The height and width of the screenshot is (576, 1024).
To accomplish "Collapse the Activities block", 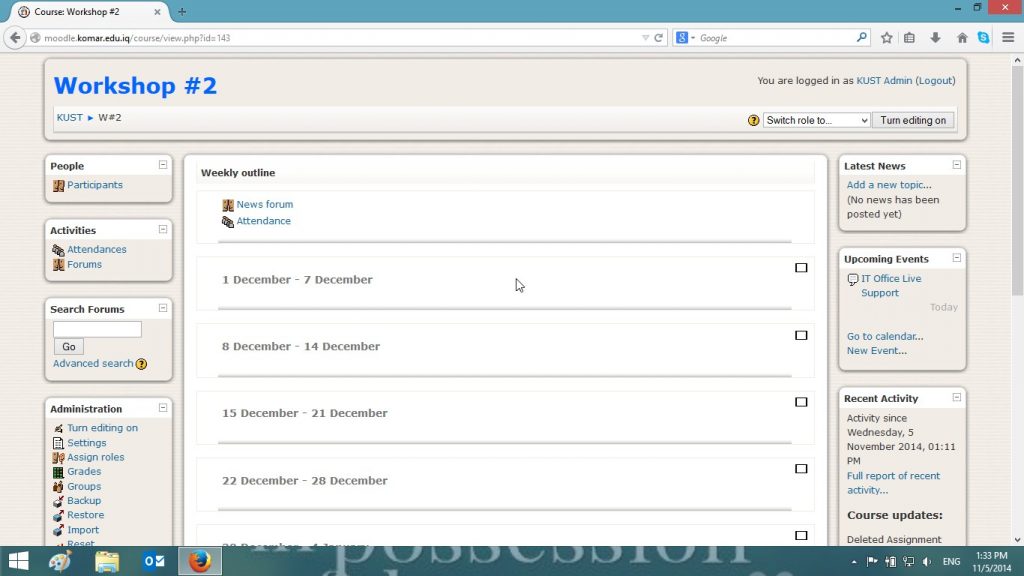I will point(163,229).
